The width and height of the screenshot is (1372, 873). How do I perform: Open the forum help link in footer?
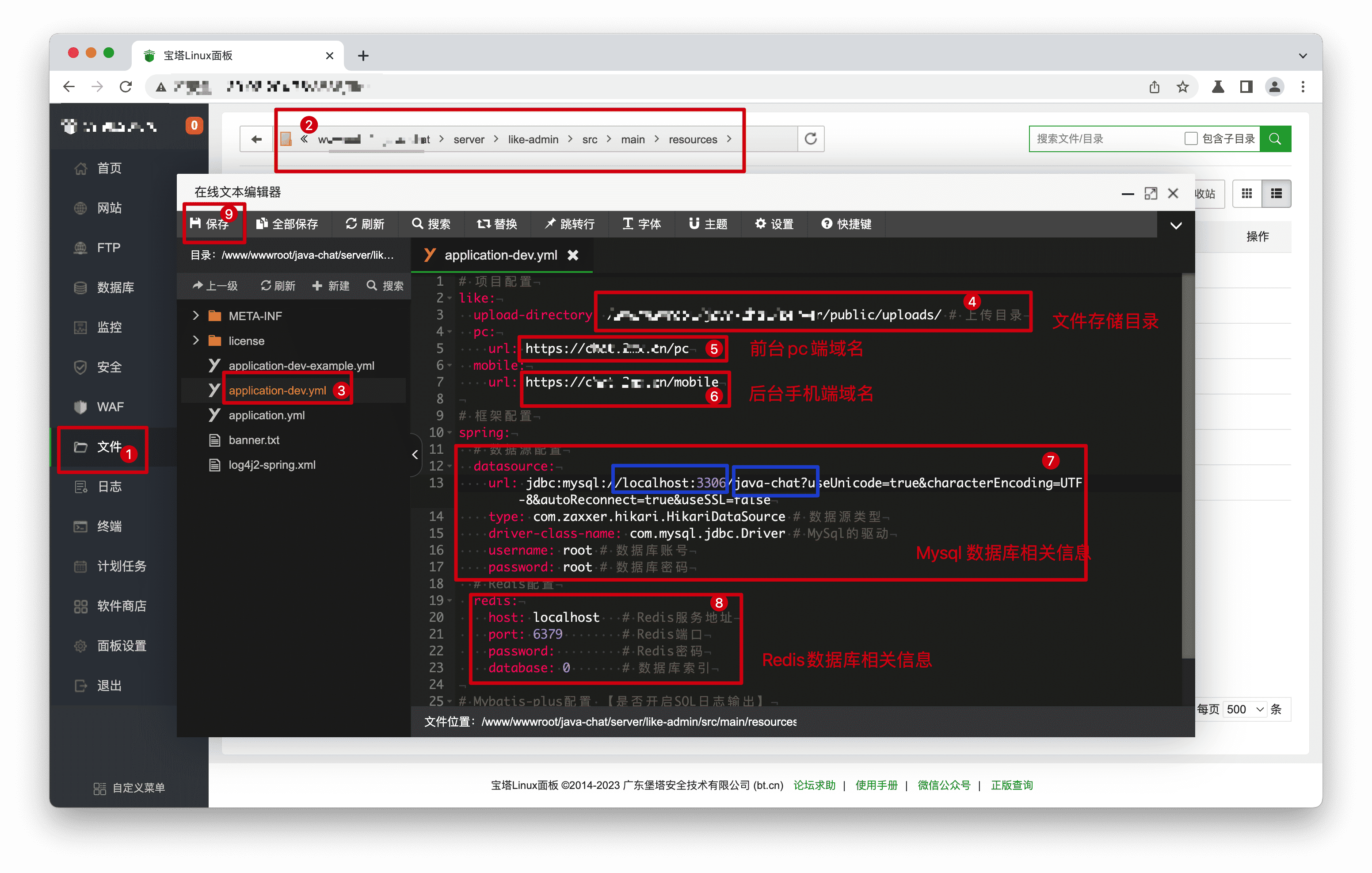tap(814, 785)
